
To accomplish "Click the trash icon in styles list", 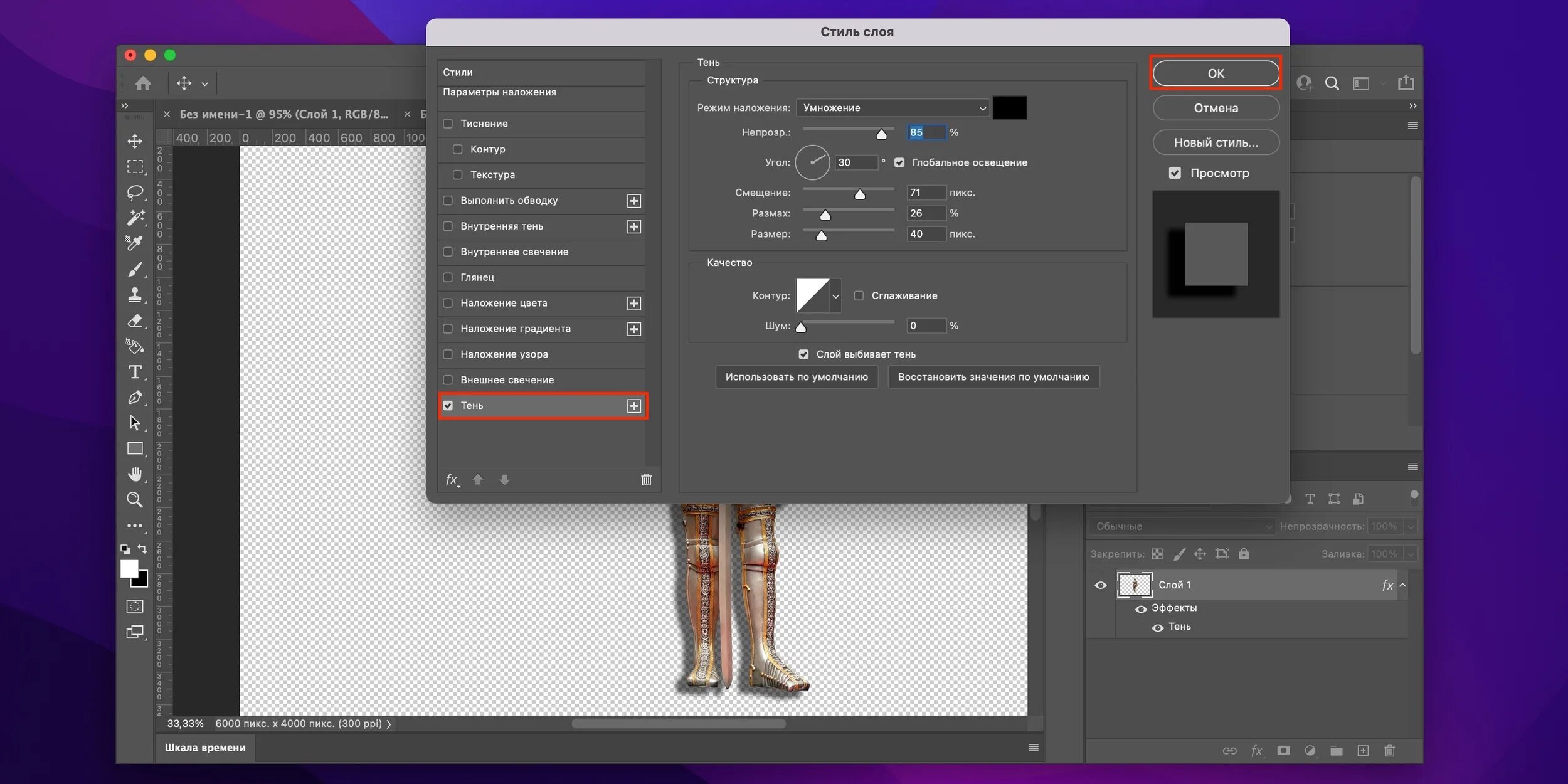I will (x=646, y=480).
